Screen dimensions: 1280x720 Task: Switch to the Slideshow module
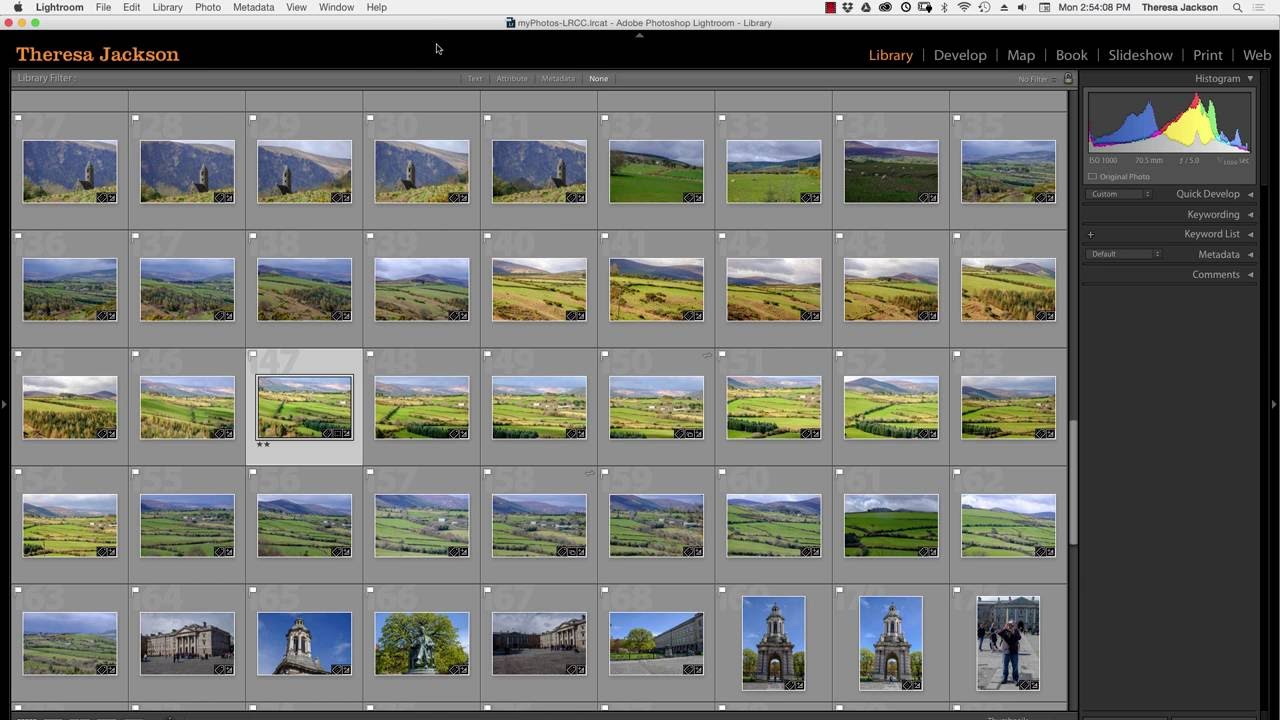1140,55
